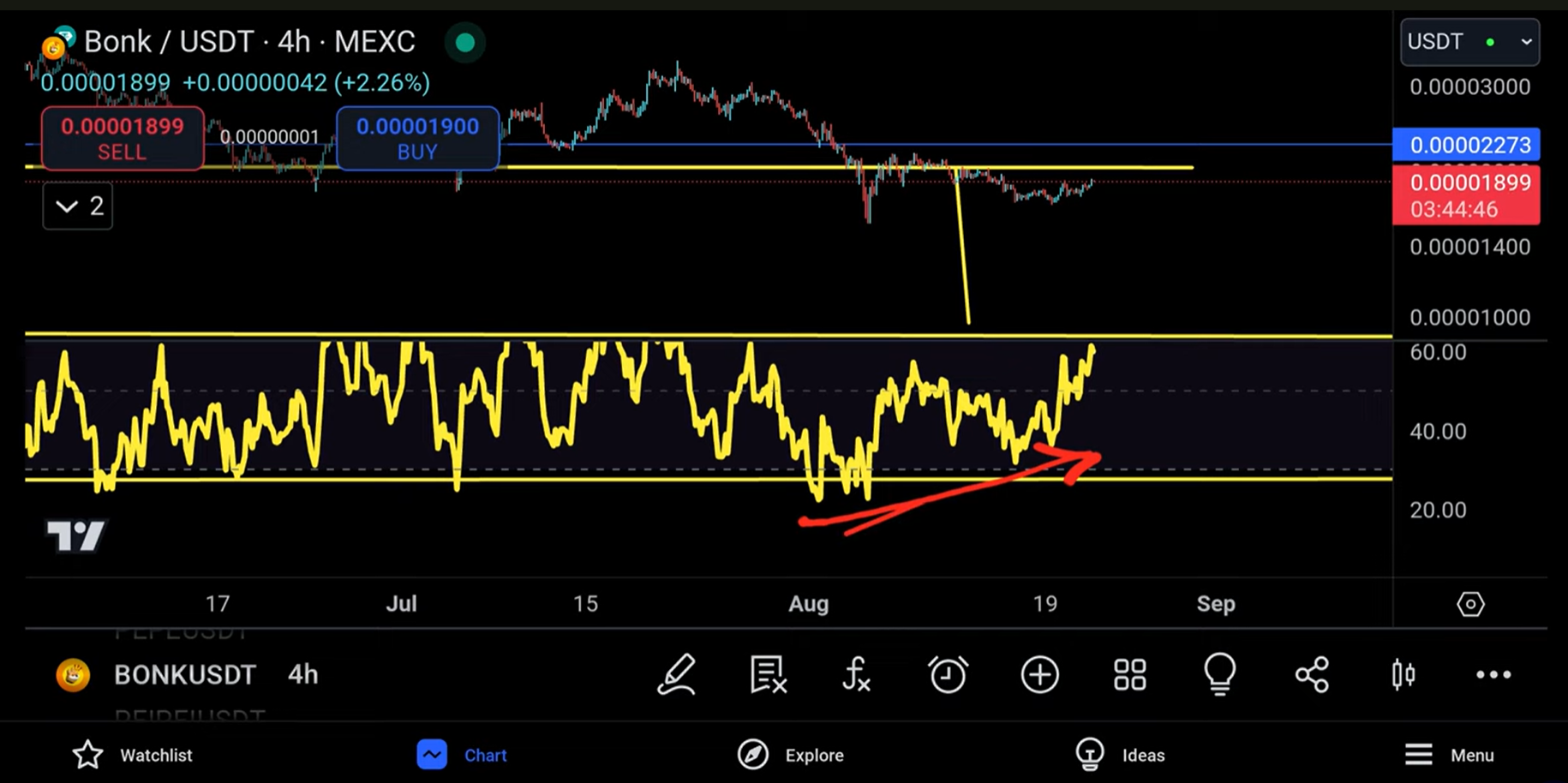
Task: Click the Jul date on time axis
Action: point(401,604)
